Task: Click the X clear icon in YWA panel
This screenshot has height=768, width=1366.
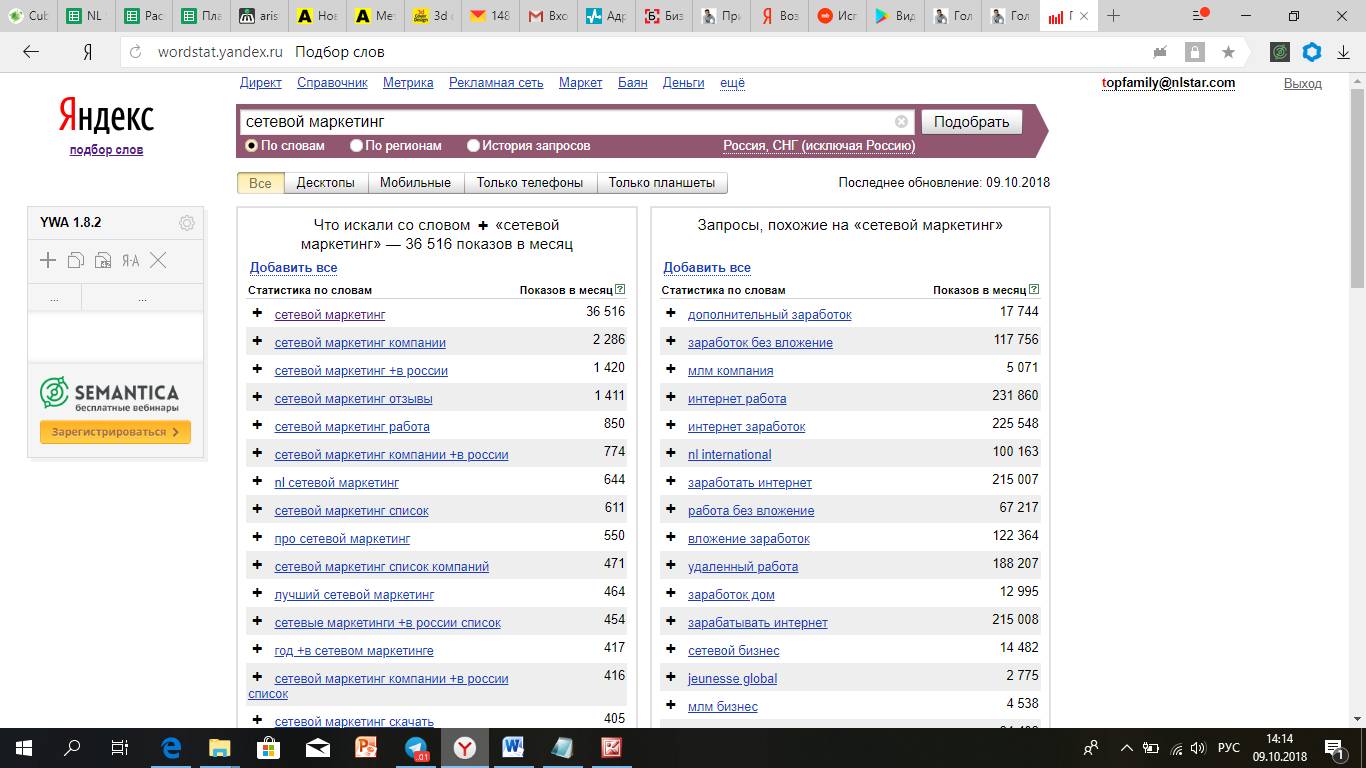Action: click(158, 261)
